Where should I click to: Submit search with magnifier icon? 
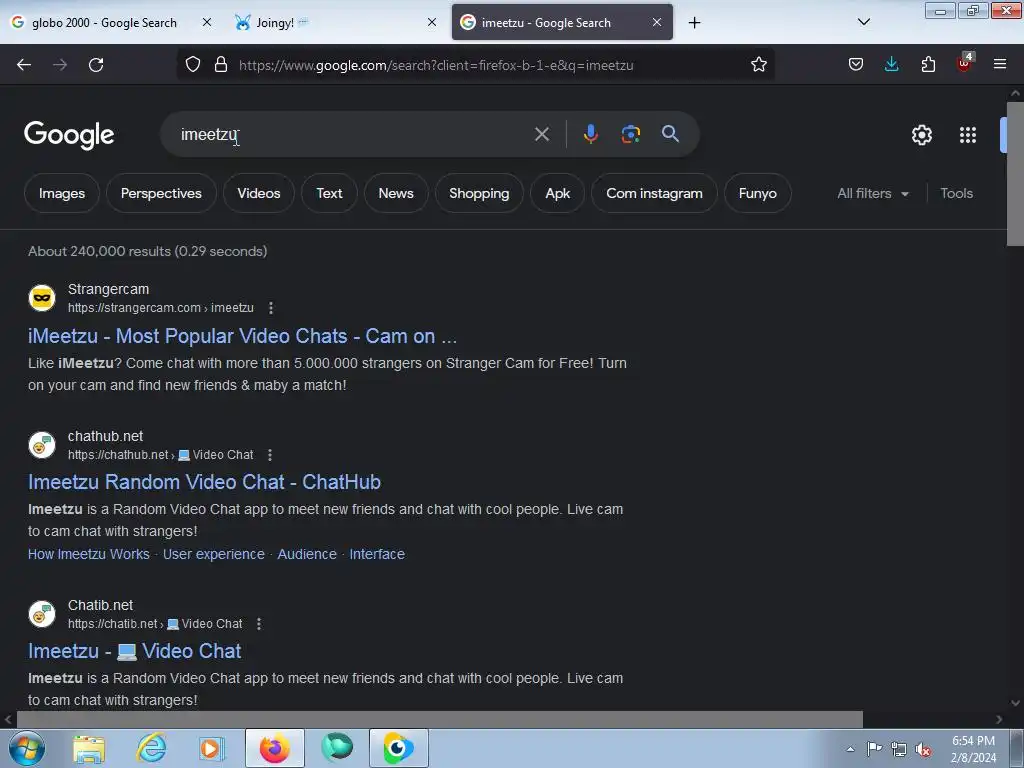click(x=670, y=134)
